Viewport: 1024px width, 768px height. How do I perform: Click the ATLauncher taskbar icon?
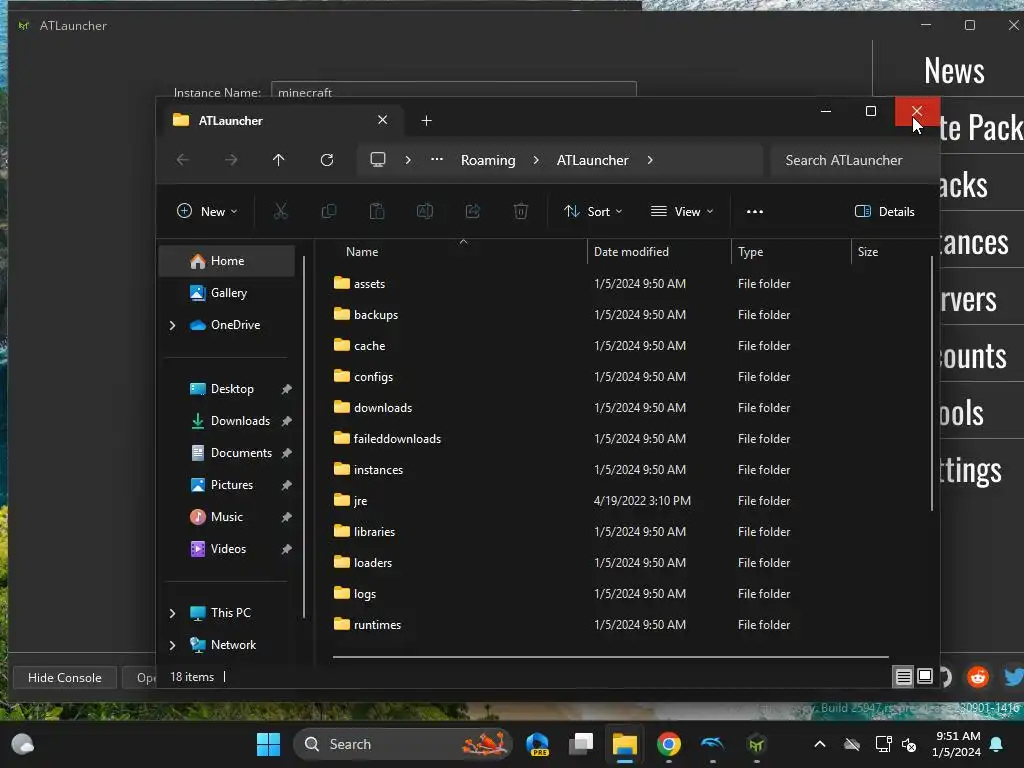756,744
